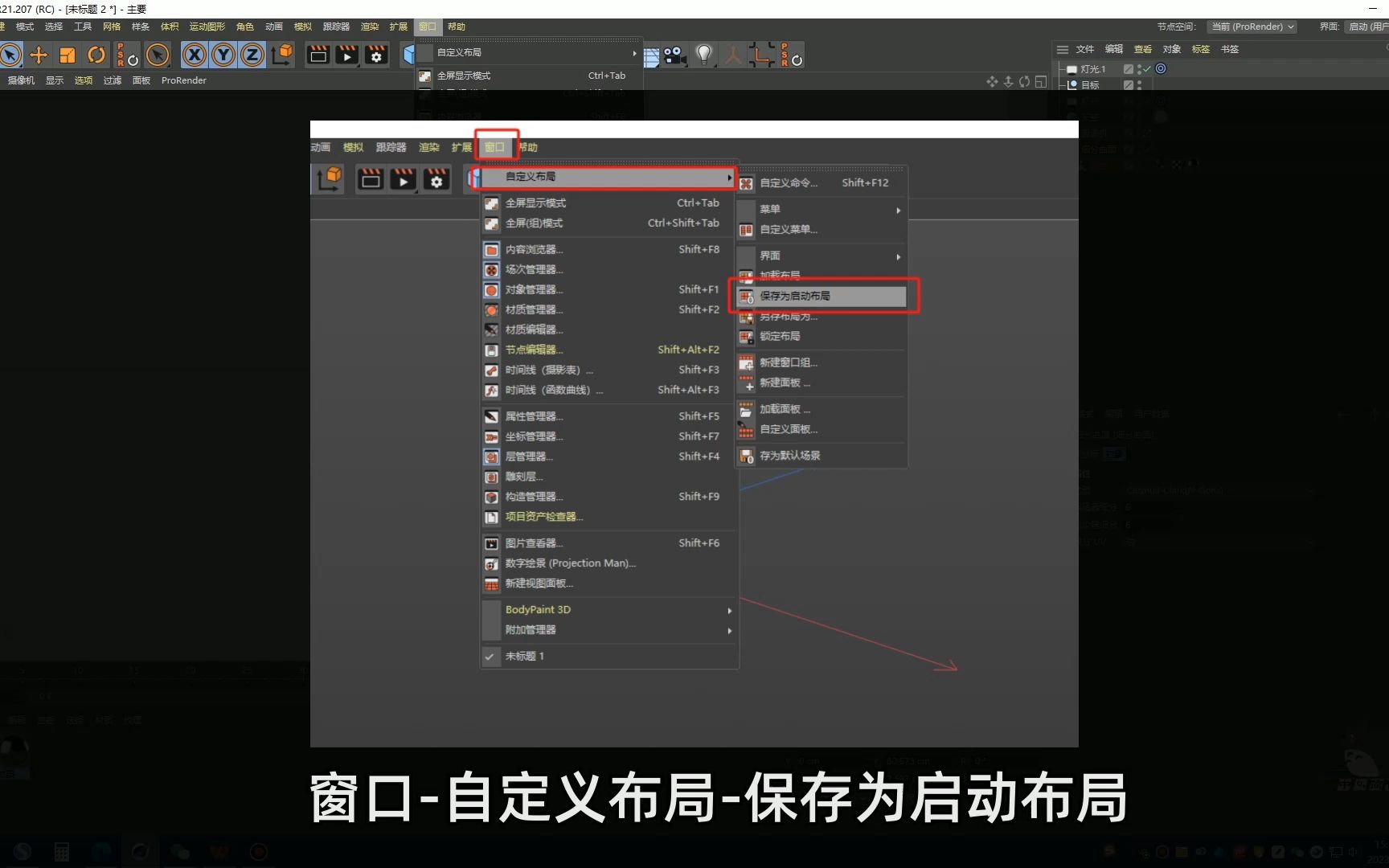The width and height of the screenshot is (1389, 868).
Task: Select the Scale tool
Action: point(68,55)
